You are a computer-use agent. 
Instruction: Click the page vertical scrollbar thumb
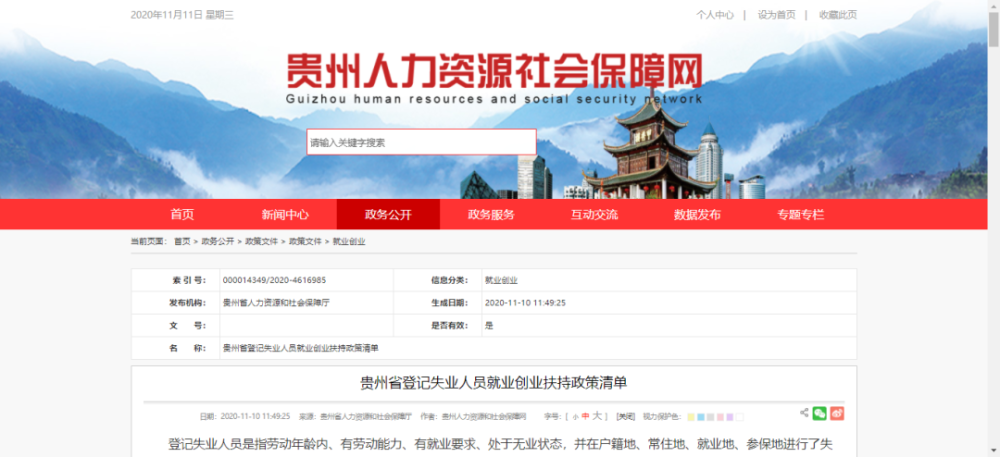click(994, 28)
